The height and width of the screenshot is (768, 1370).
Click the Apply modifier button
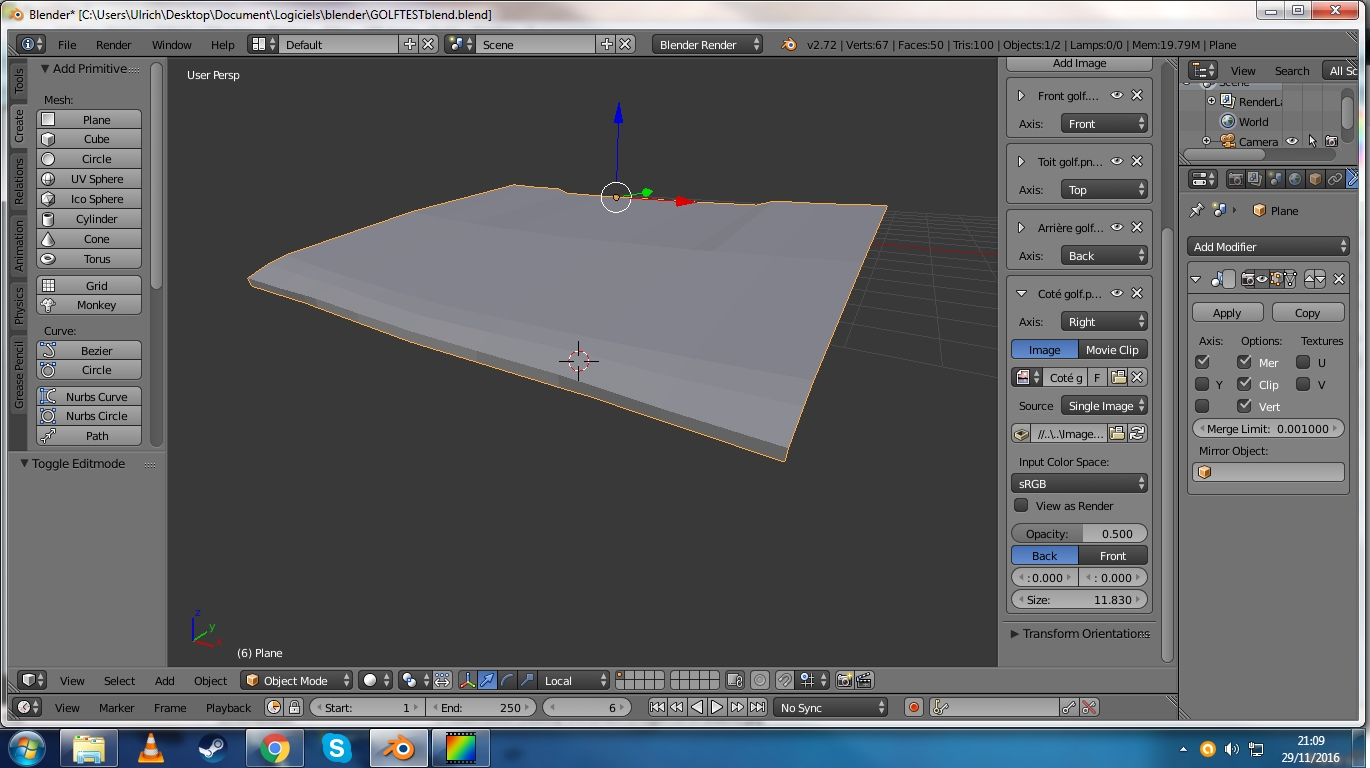[1227, 313]
